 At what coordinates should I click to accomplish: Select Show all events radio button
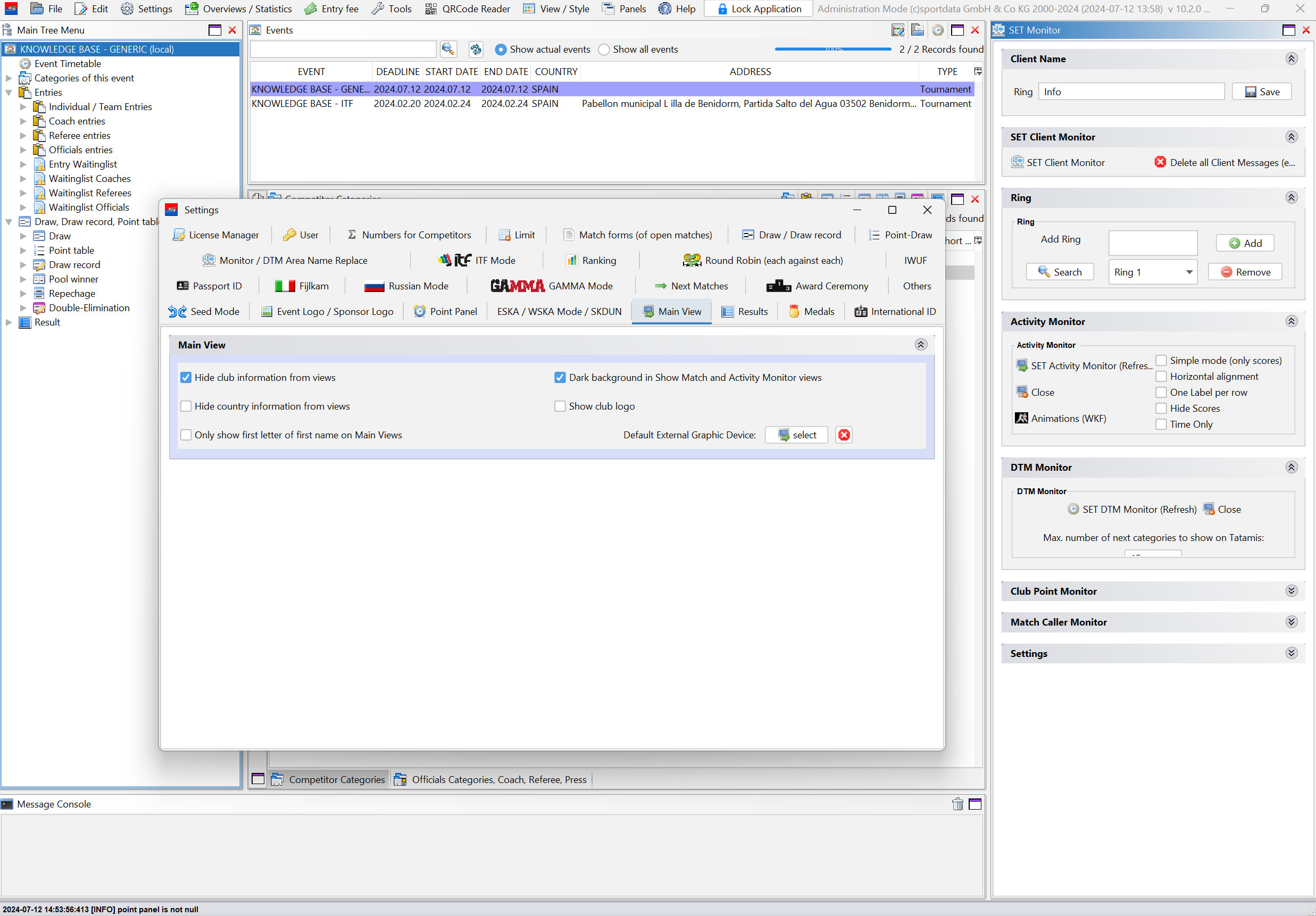coord(604,49)
